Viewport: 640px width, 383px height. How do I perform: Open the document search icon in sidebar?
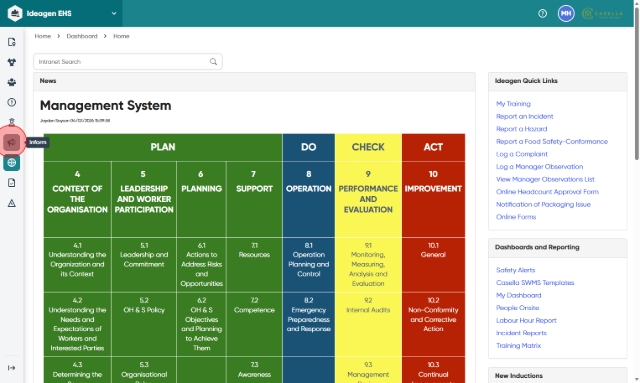point(11,42)
